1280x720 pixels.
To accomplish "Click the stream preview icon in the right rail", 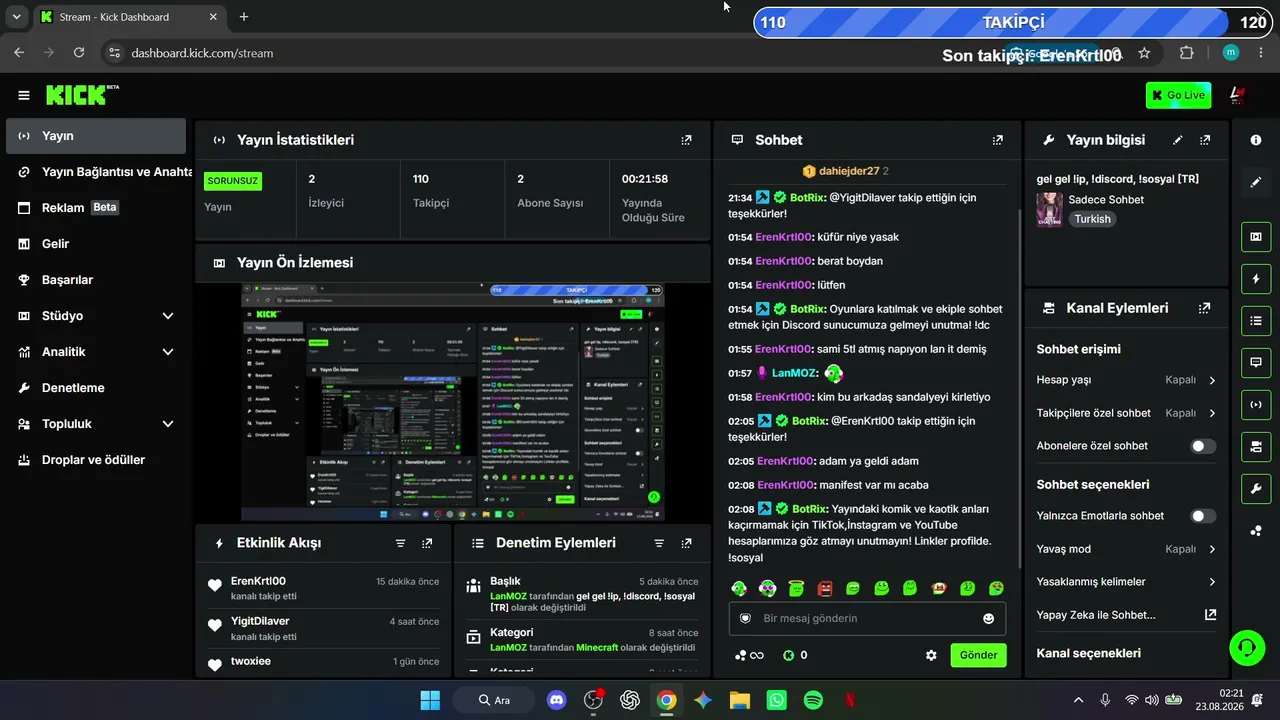I will 1256,236.
